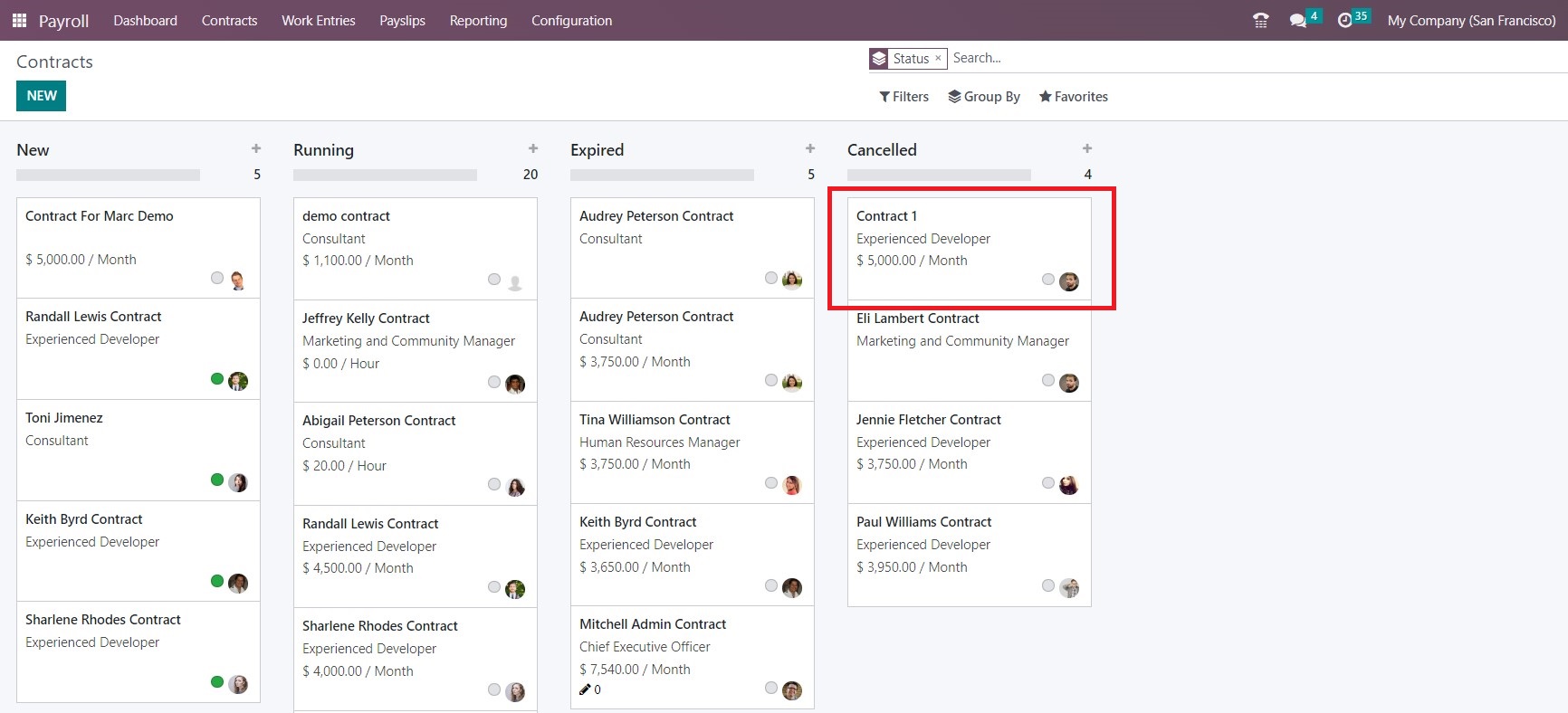The width and height of the screenshot is (1568, 713).
Task: Click pencil icon on Mitchell Admin Contract
Action: [x=585, y=689]
